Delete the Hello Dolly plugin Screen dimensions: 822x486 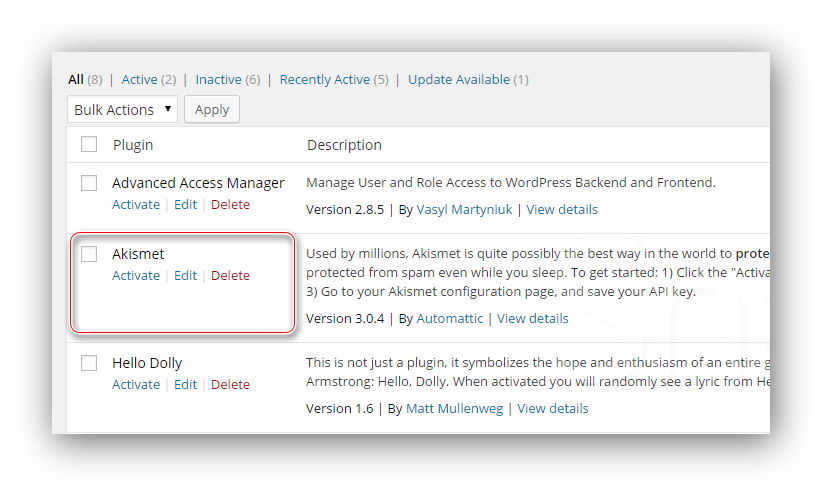tap(230, 384)
